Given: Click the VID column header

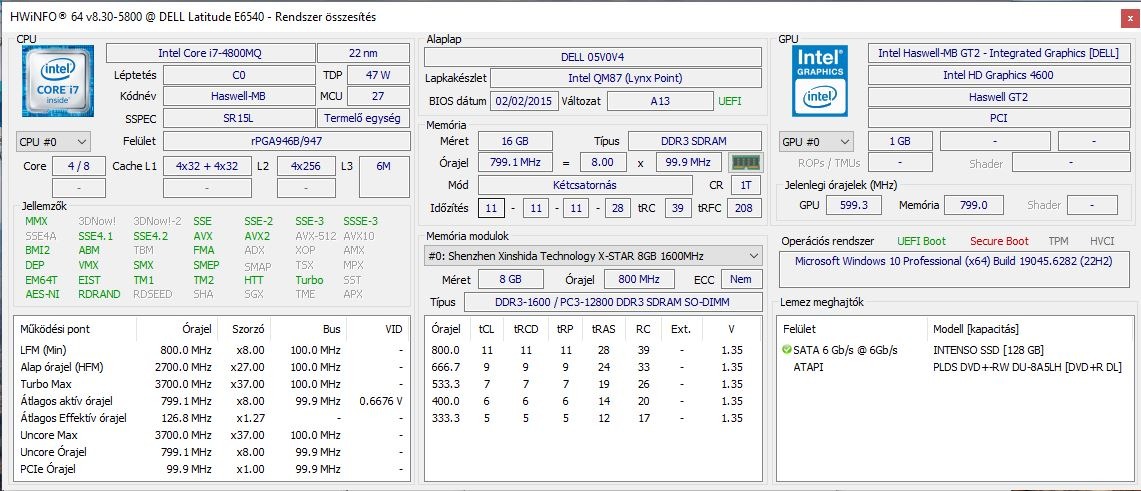Looking at the screenshot, I should coord(378,329).
